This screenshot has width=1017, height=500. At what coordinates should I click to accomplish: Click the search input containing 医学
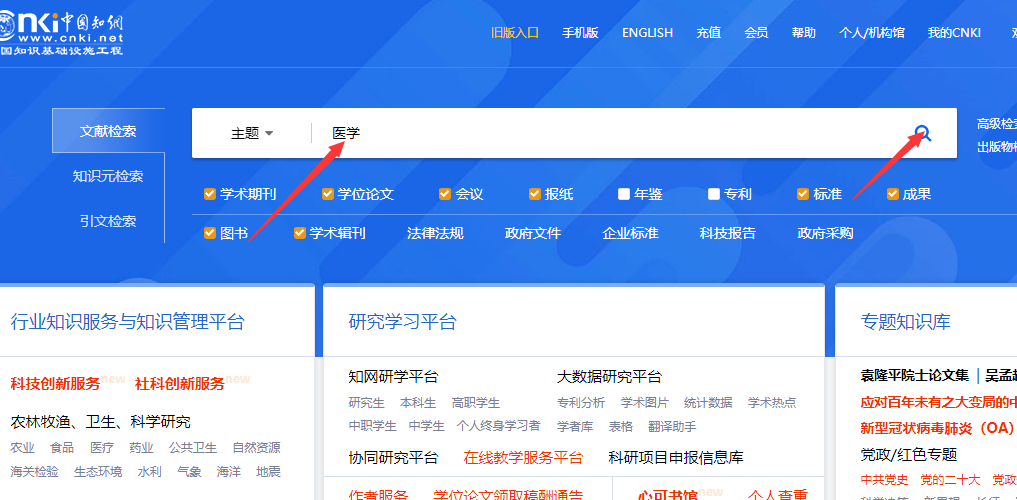pyautogui.click(x=600, y=133)
